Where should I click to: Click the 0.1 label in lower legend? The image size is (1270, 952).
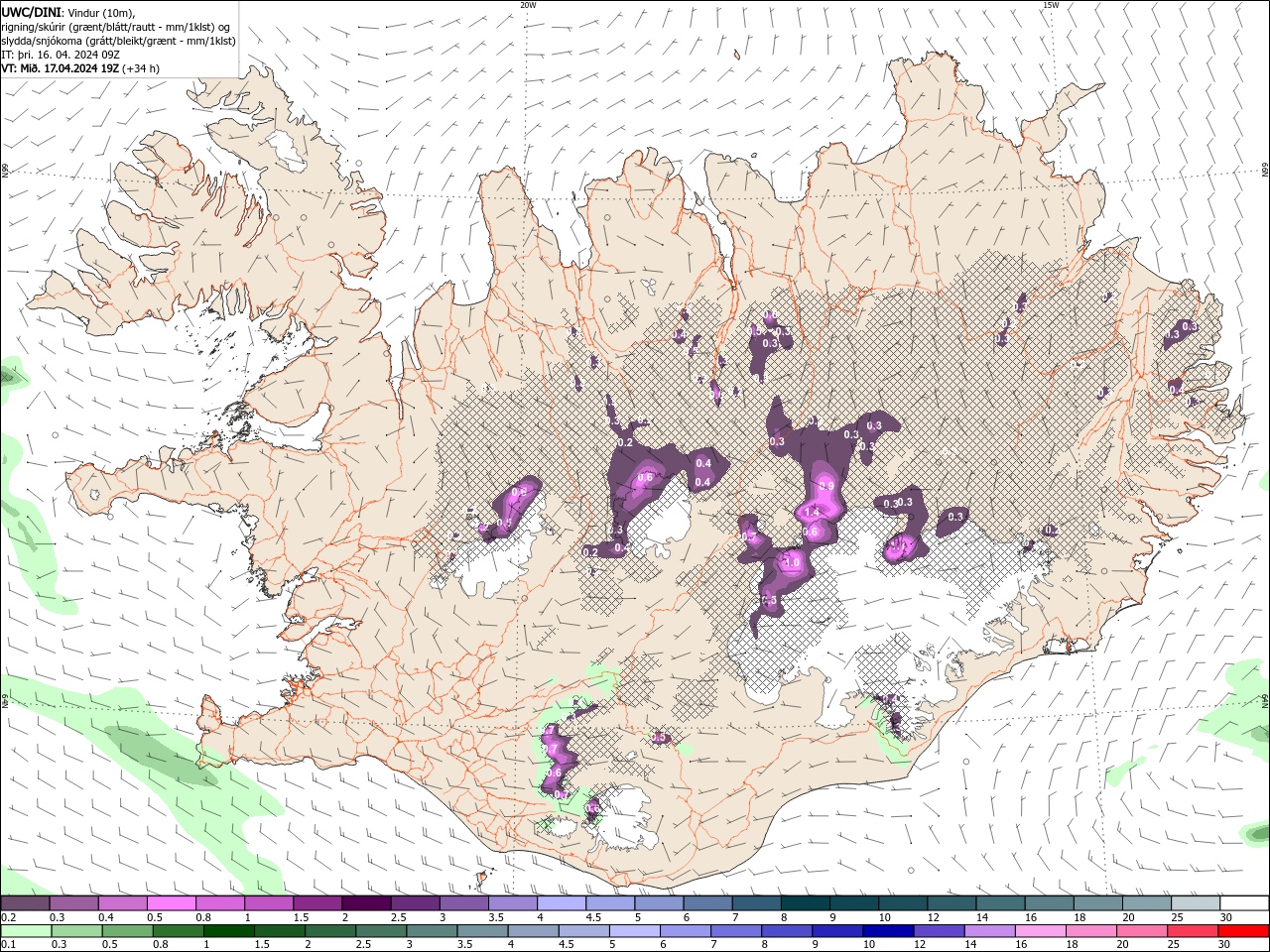point(9,944)
